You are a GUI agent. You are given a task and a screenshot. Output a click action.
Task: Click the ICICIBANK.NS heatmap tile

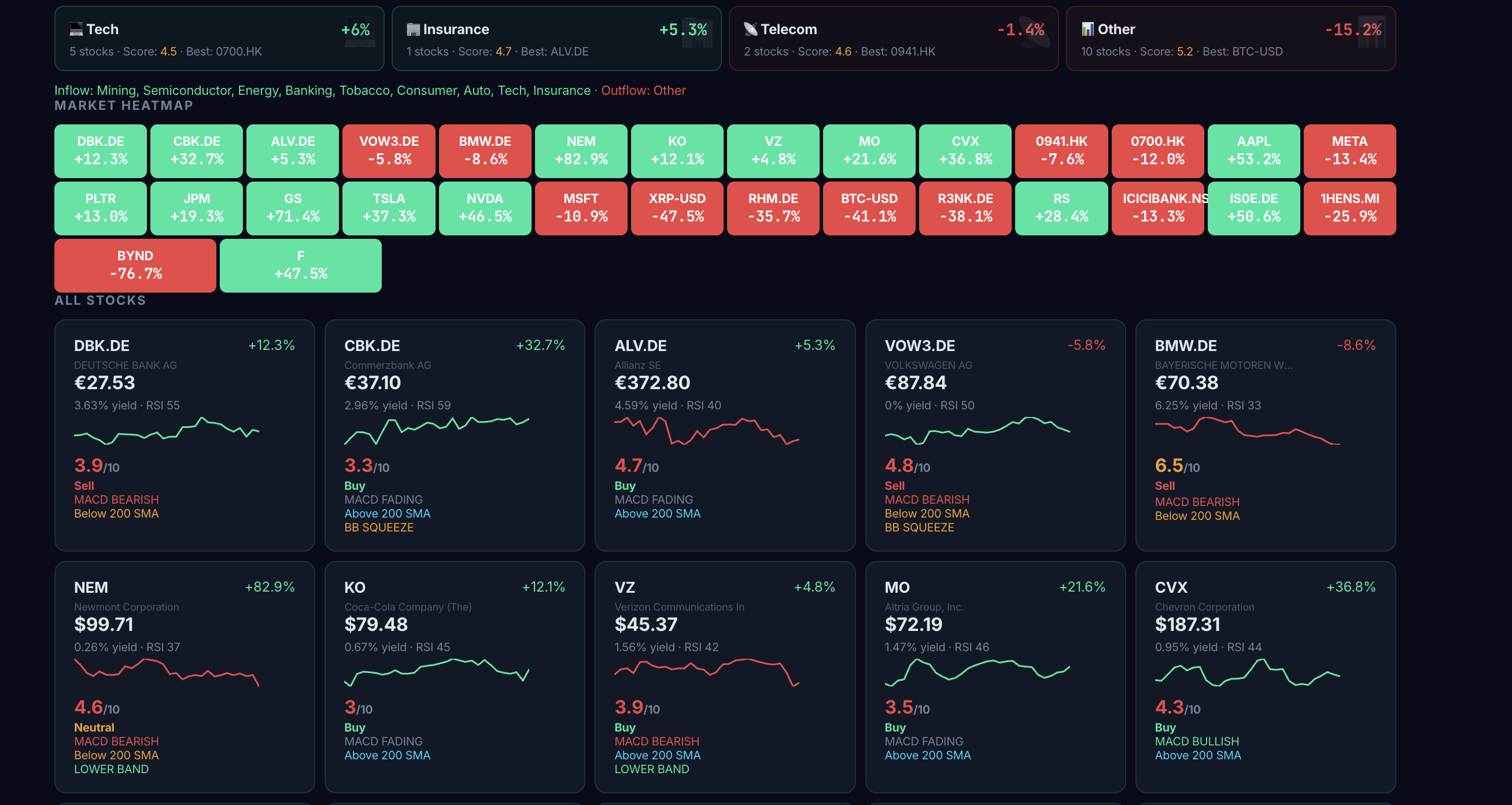[x=1158, y=208]
